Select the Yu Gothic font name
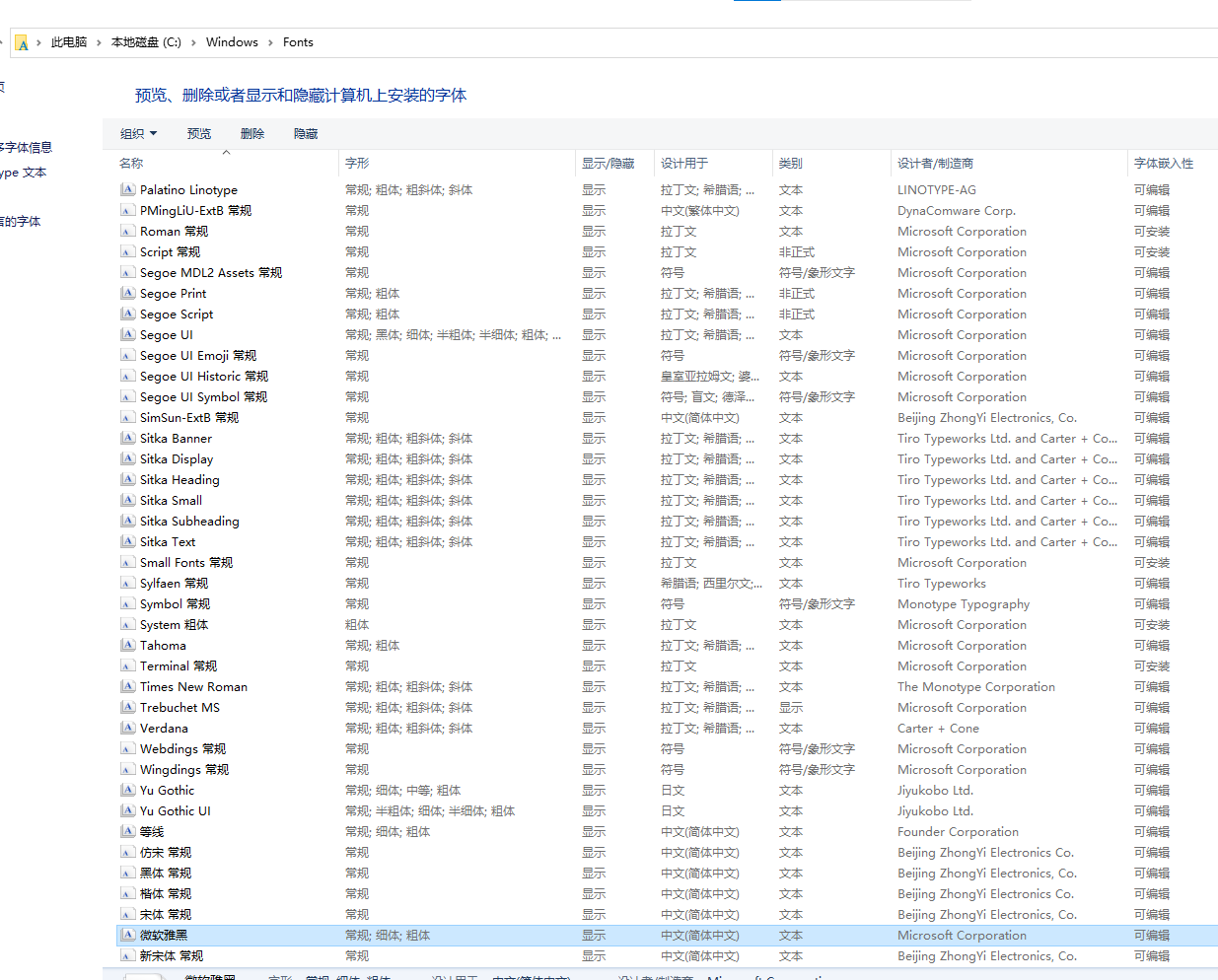This screenshot has width=1218, height=980. (x=167, y=790)
